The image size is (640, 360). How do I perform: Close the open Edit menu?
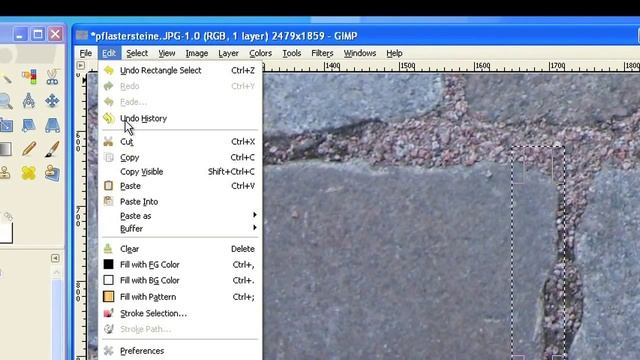pyautogui.click(x=109, y=53)
